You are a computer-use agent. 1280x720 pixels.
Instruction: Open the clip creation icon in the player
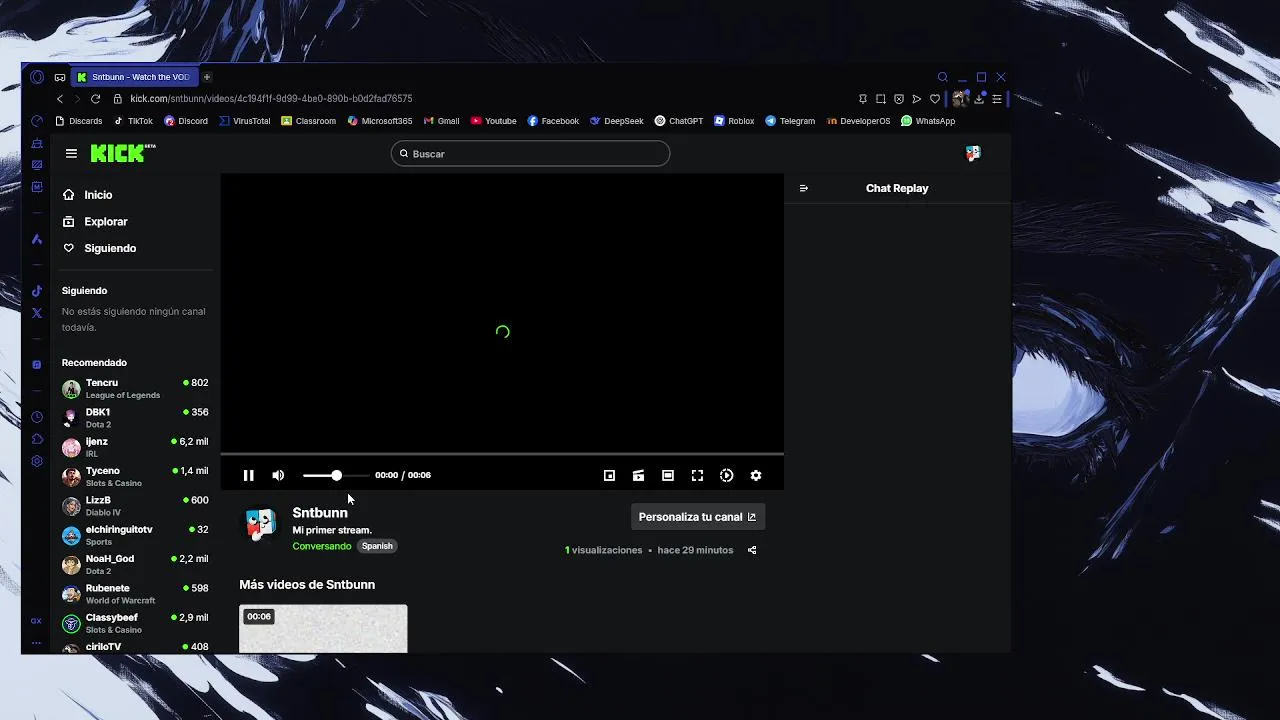[638, 475]
